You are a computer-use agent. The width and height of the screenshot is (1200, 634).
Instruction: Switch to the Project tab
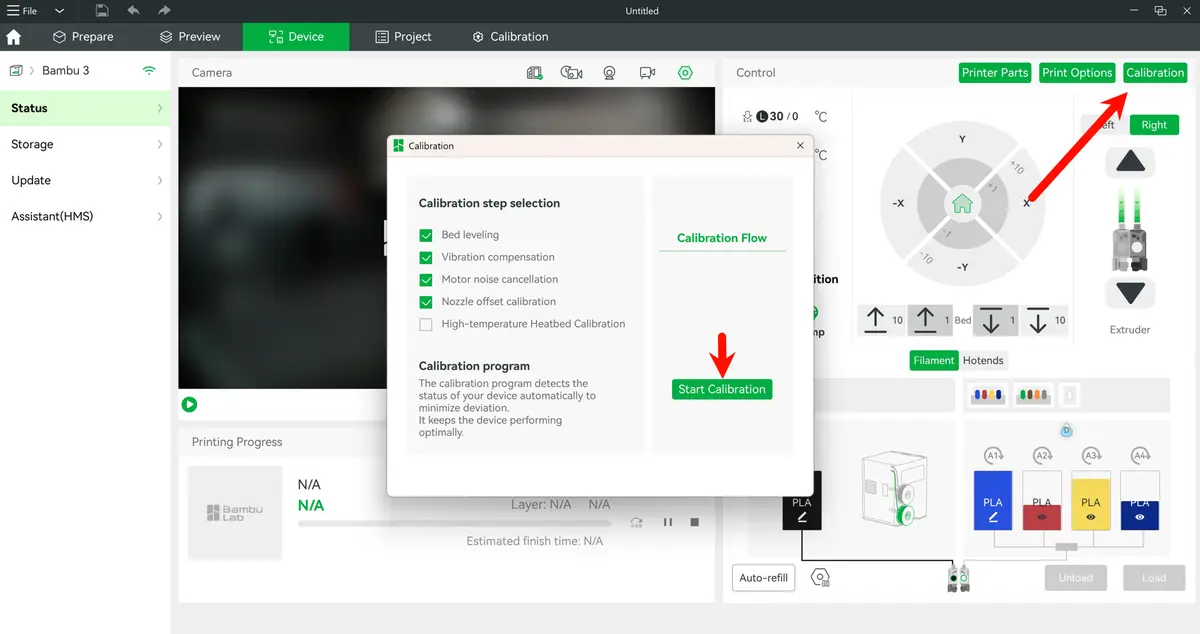point(403,37)
